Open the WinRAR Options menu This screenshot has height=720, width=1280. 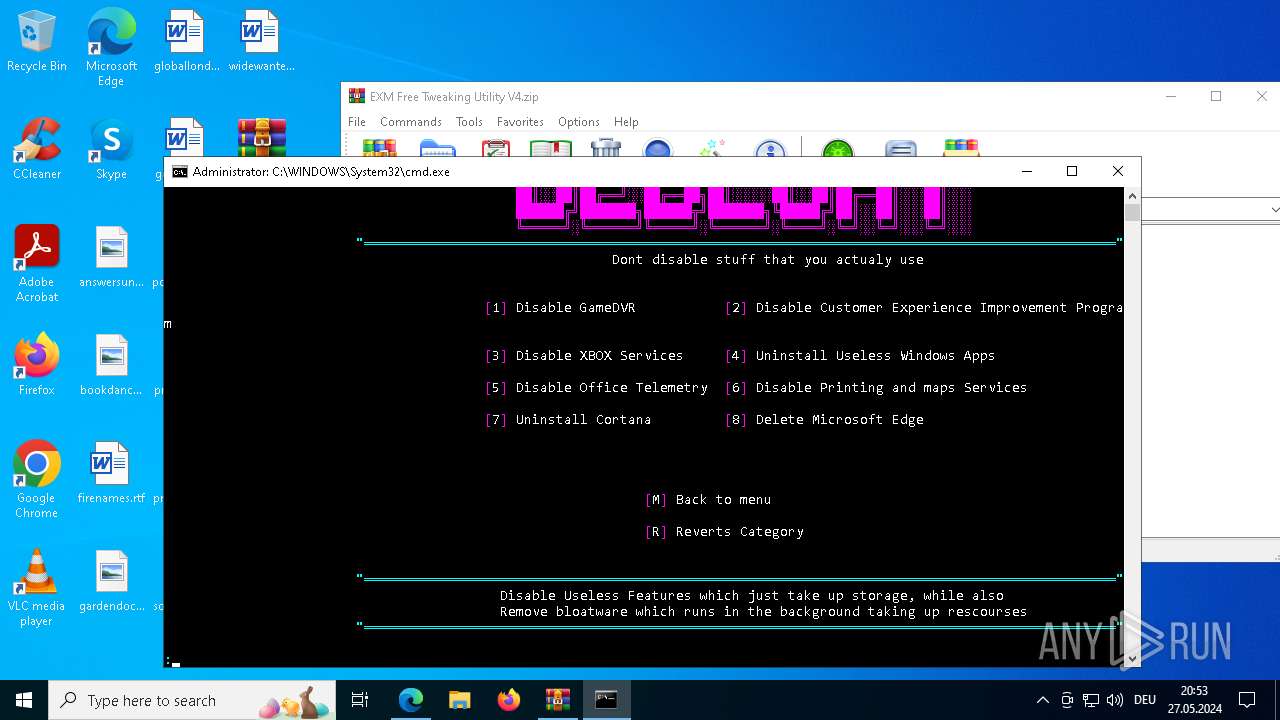click(579, 122)
